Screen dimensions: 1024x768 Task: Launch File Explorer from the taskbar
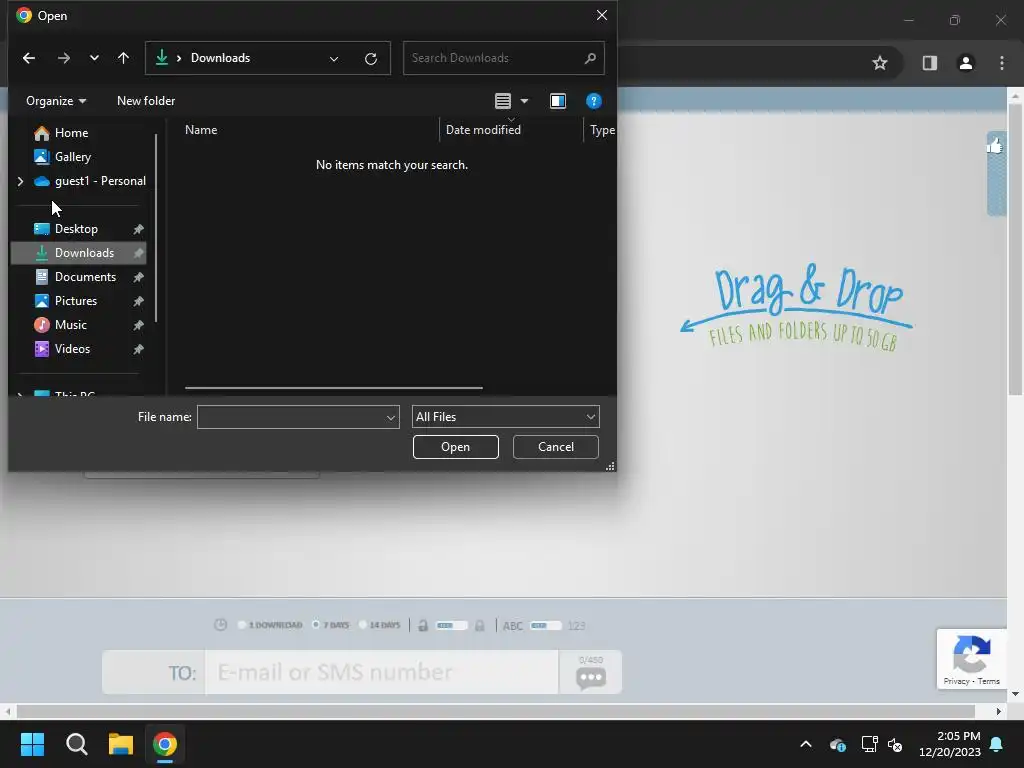point(121,744)
